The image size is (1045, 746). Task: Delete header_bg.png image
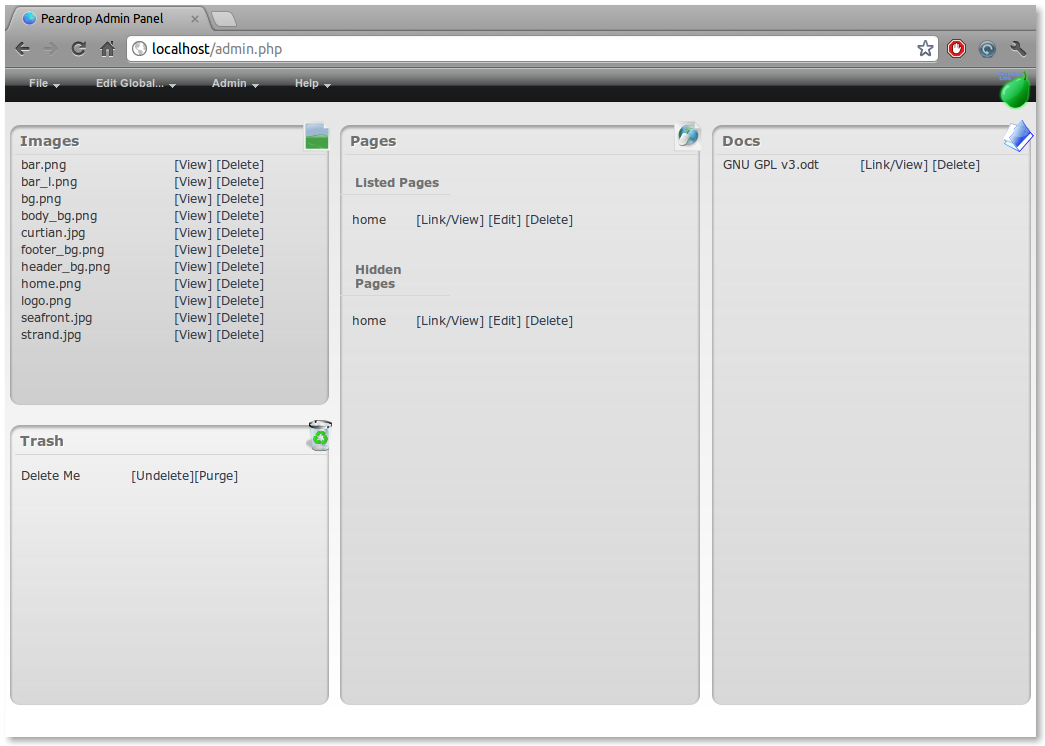click(x=240, y=267)
